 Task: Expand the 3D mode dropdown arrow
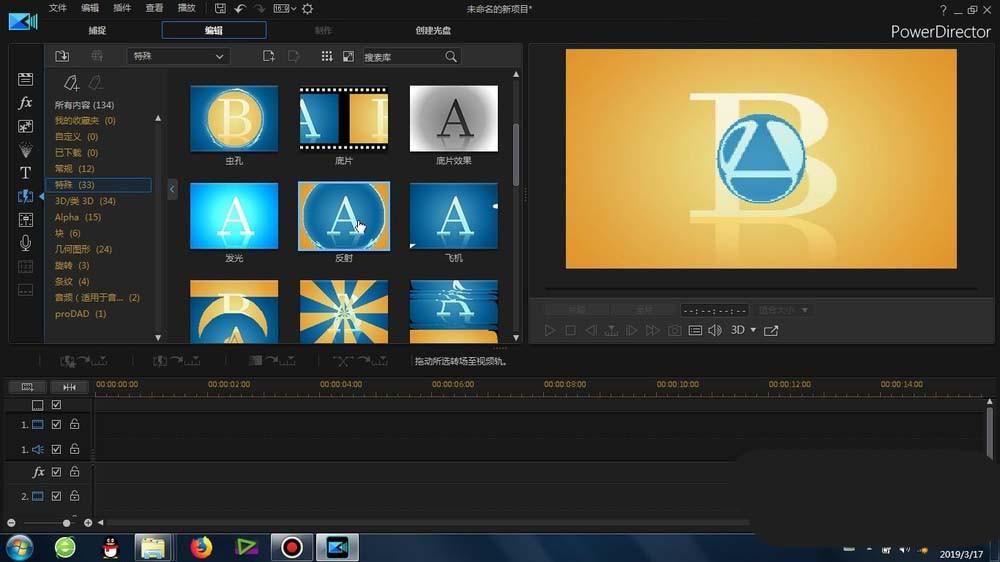pyautogui.click(x=753, y=330)
